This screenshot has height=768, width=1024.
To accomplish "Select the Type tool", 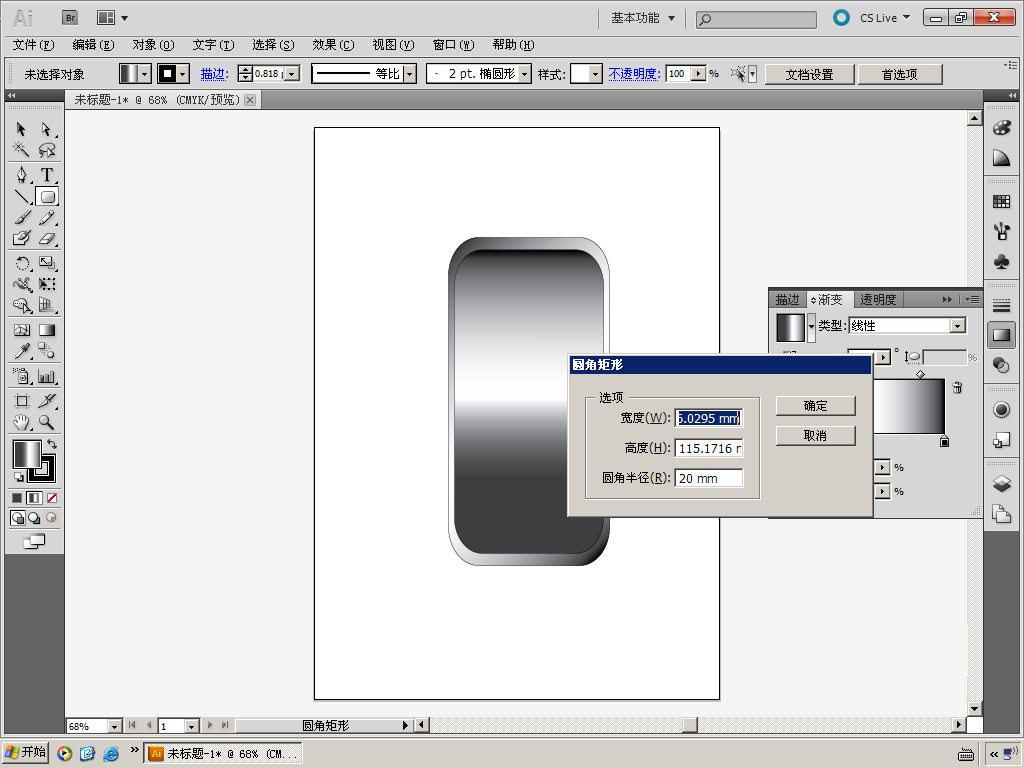I will coord(46,175).
